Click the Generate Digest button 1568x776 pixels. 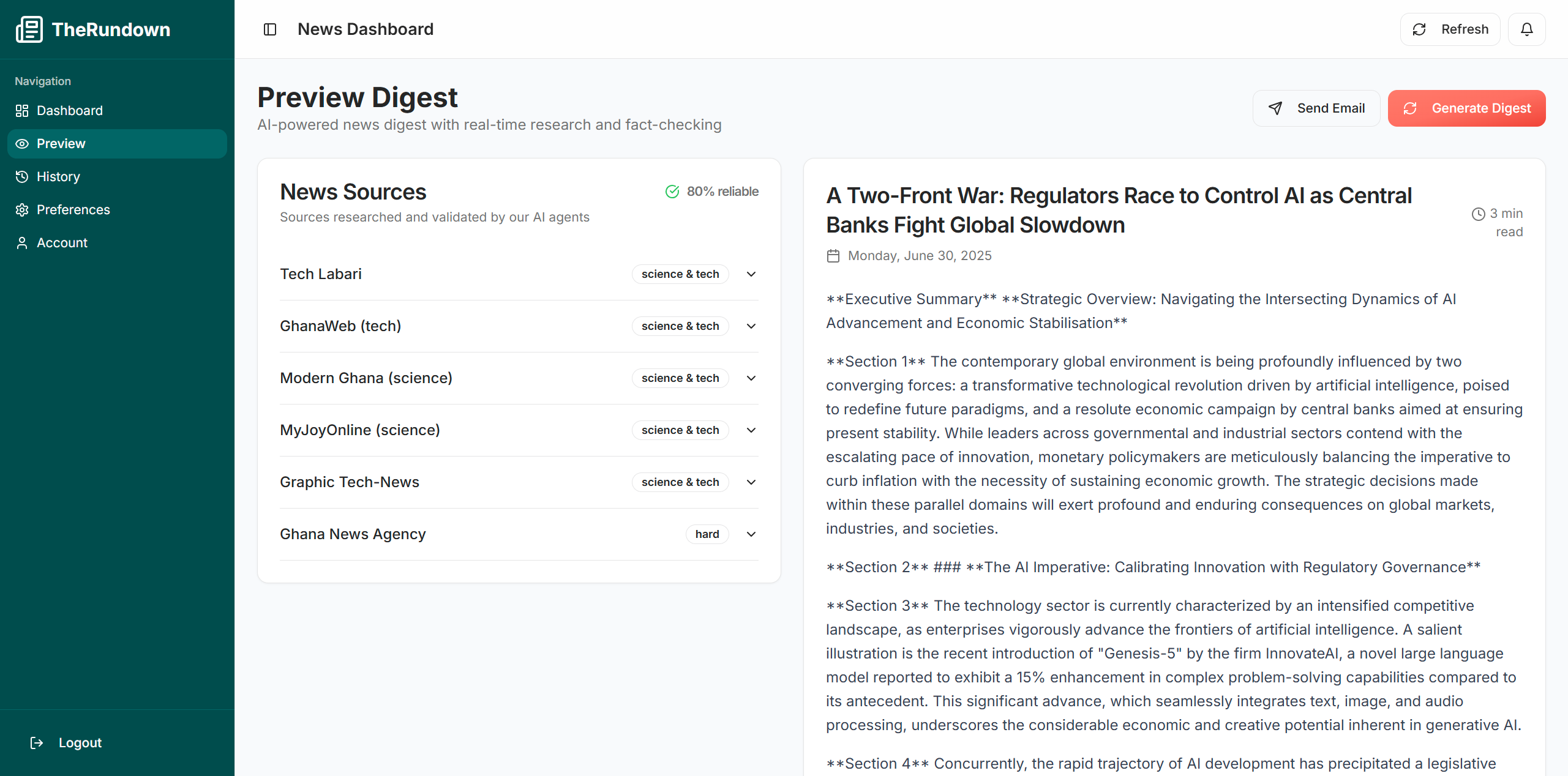pyautogui.click(x=1466, y=108)
